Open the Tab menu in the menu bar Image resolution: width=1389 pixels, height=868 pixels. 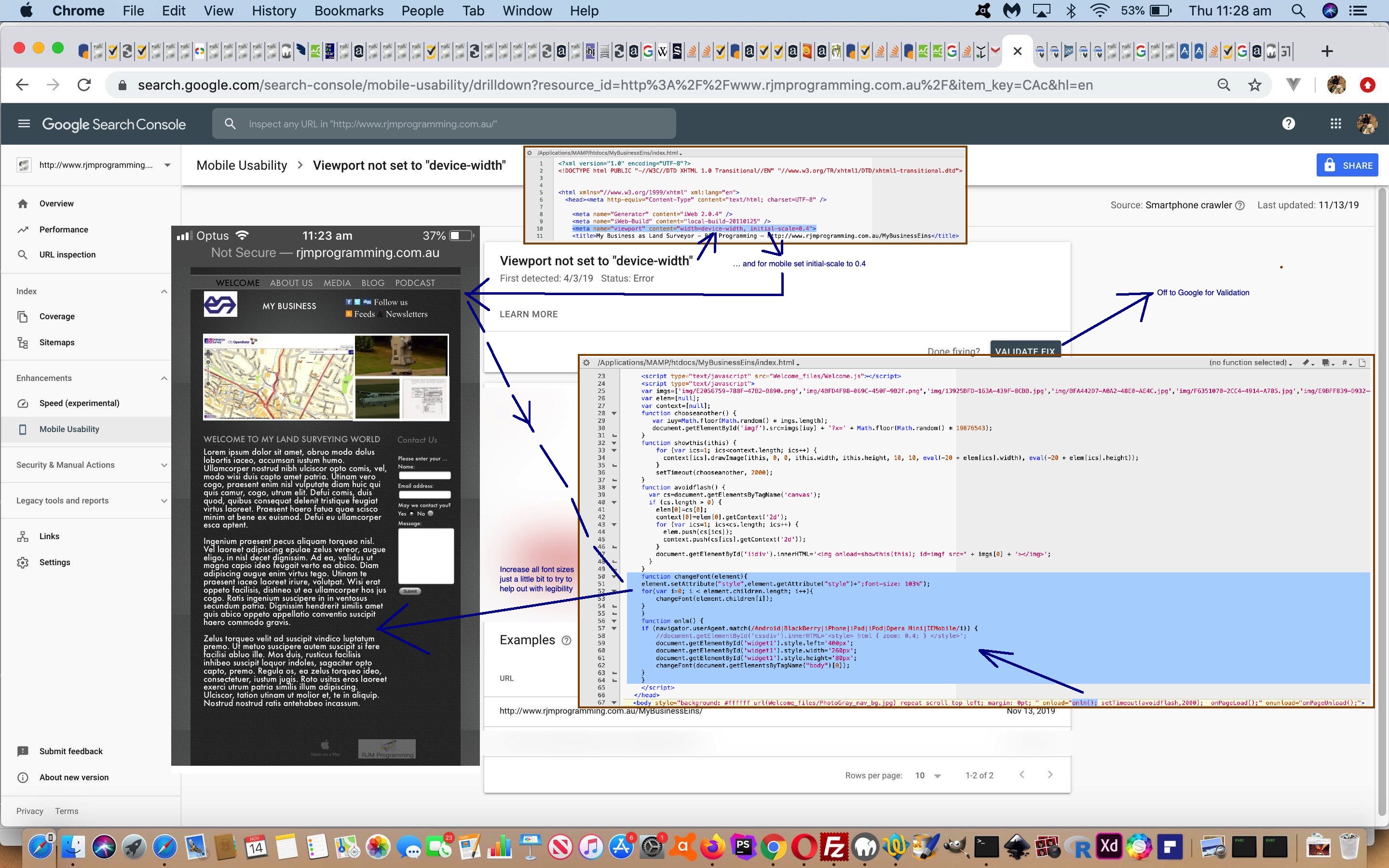click(473, 10)
